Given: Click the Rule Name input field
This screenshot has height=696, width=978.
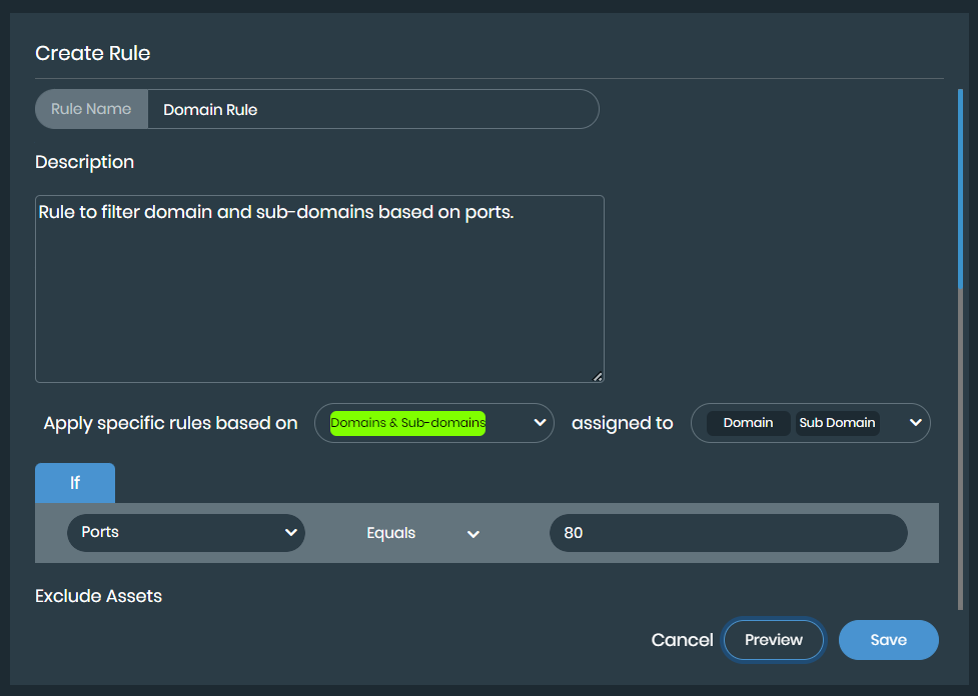Looking at the screenshot, I should point(372,110).
